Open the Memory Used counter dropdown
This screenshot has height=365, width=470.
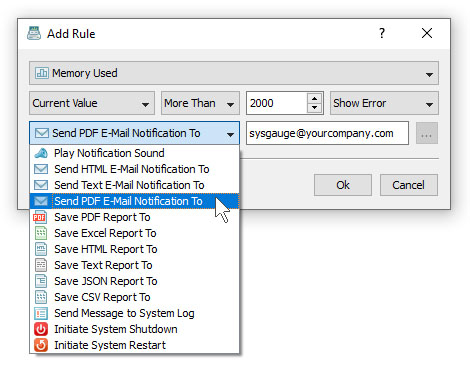[x=234, y=73]
